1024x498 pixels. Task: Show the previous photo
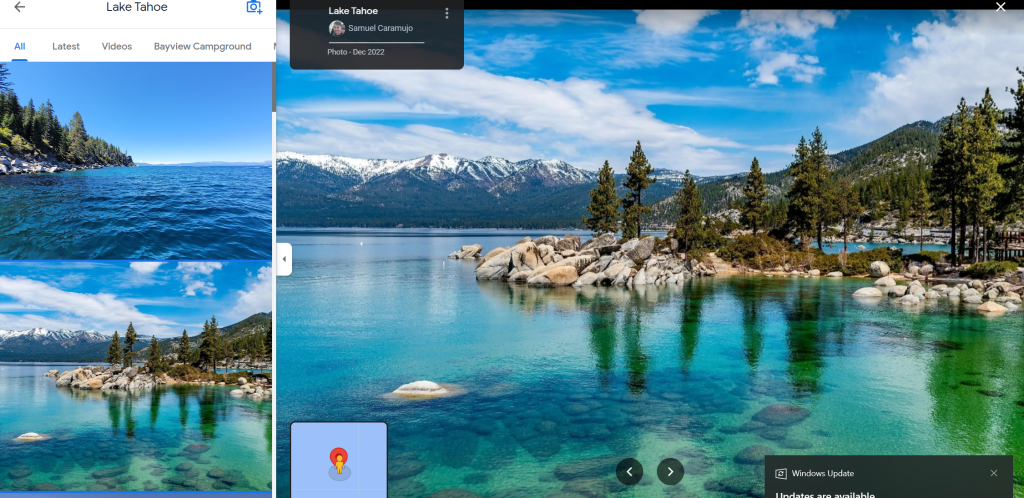click(x=629, y=471)
